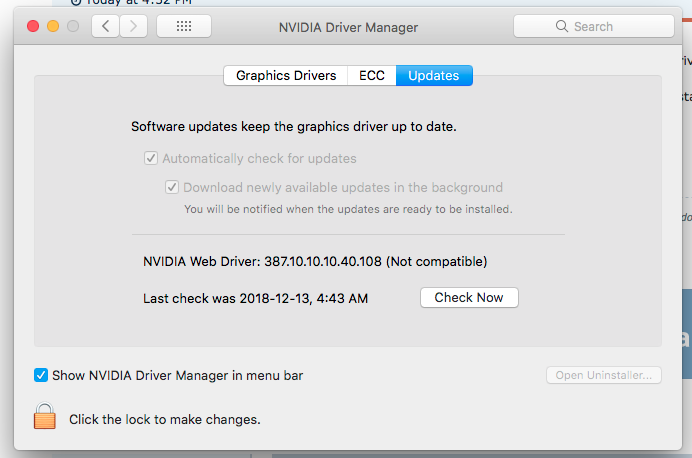This screenshot has width=692, height=458.
Task: Select the Updates tab
Action: [434, 76]
